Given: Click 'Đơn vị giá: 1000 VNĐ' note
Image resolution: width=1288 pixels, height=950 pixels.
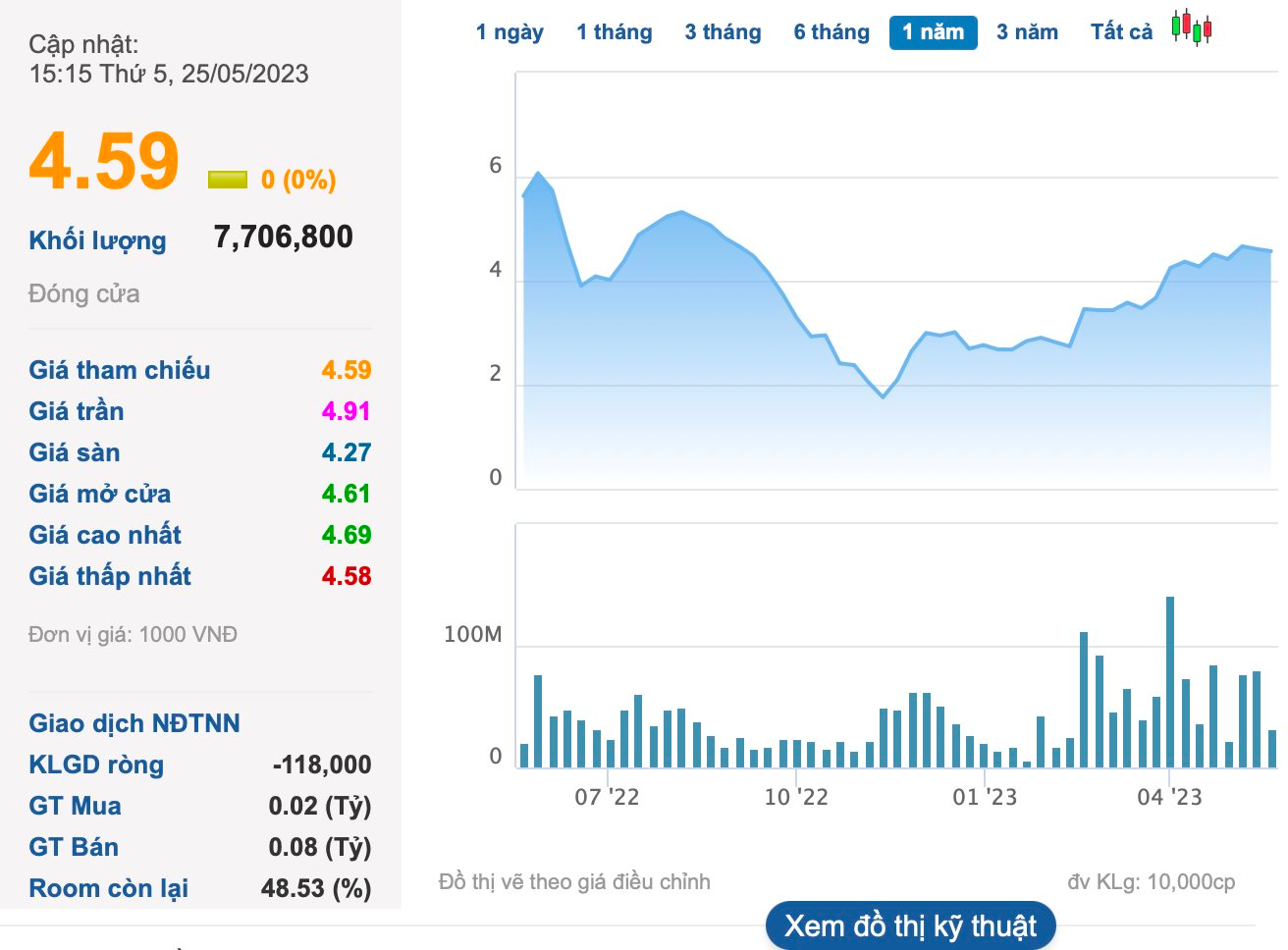Looking at the screenshot, I should pyautogui.click(x=133, y=635).
